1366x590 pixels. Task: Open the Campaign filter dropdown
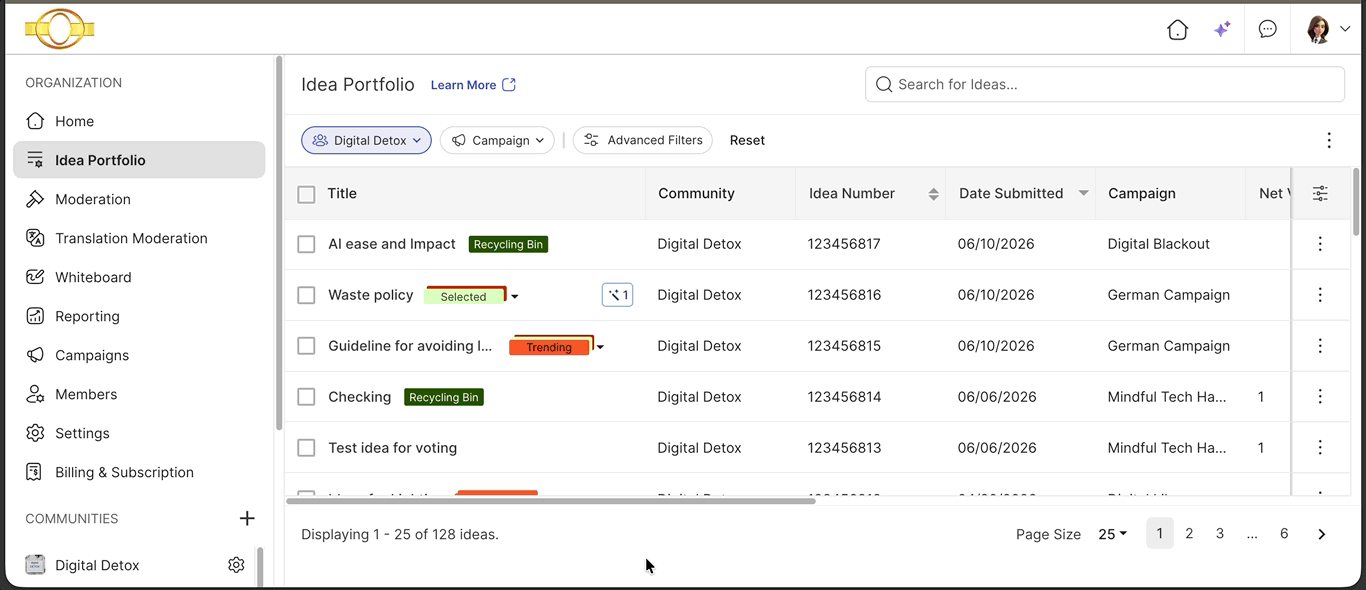tap(497, 140)
